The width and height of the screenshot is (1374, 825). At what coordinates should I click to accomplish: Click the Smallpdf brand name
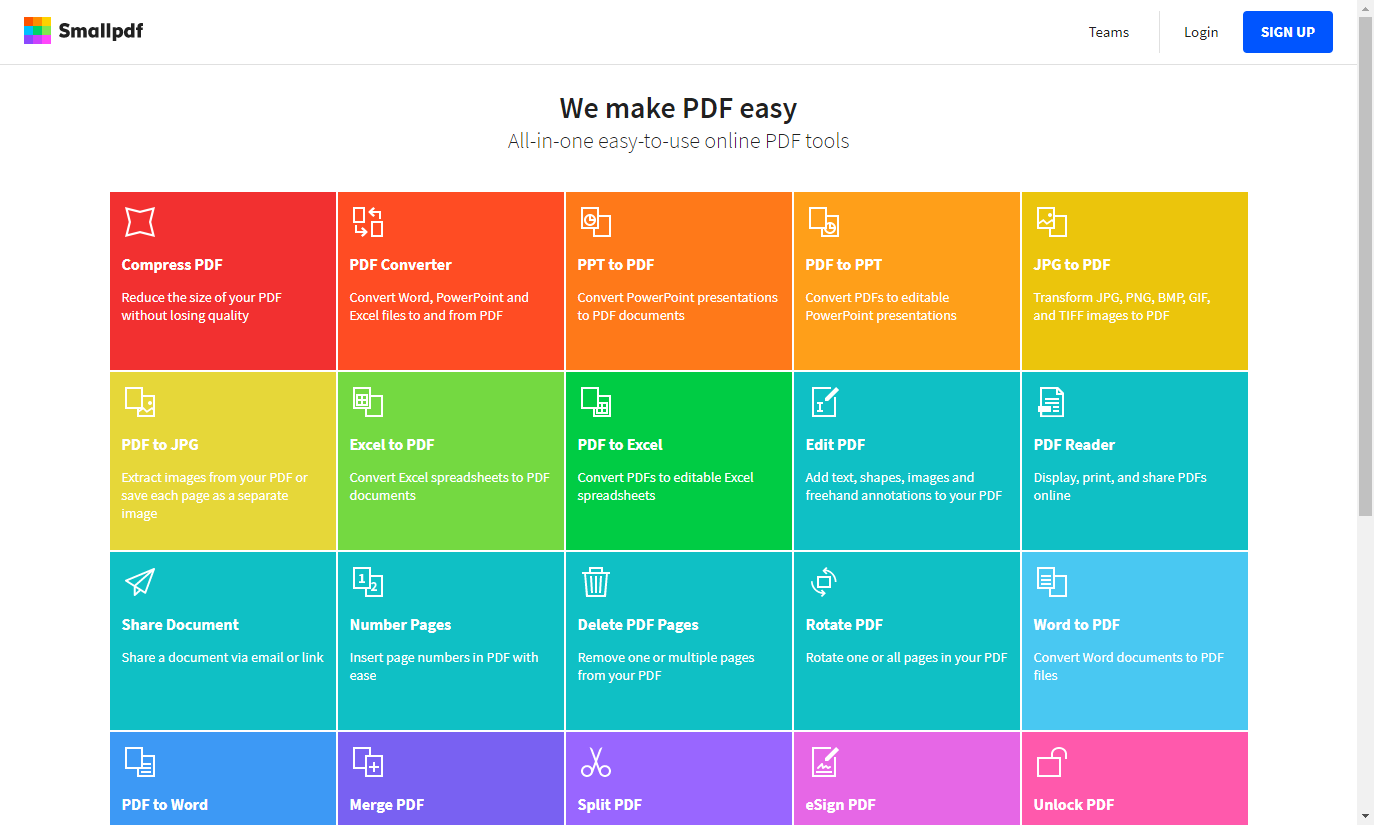pos(100,31)
